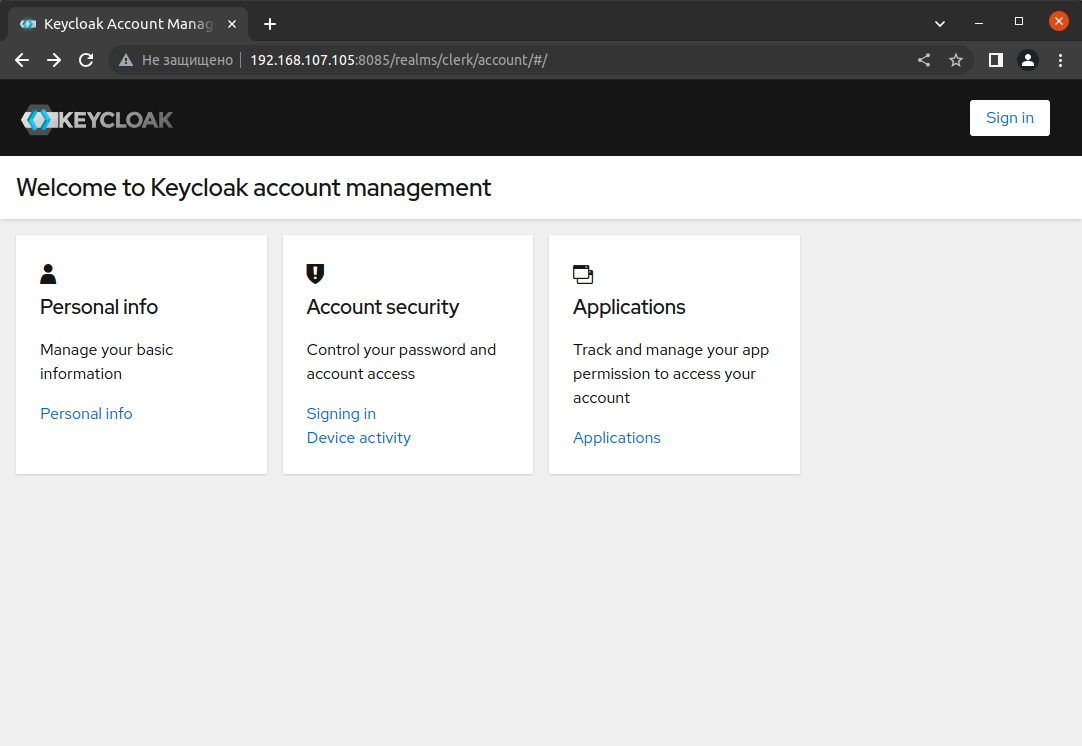The image size is (1082, 746).
Task: Go back with browser back arrow
Action: (x=22, y=60)
